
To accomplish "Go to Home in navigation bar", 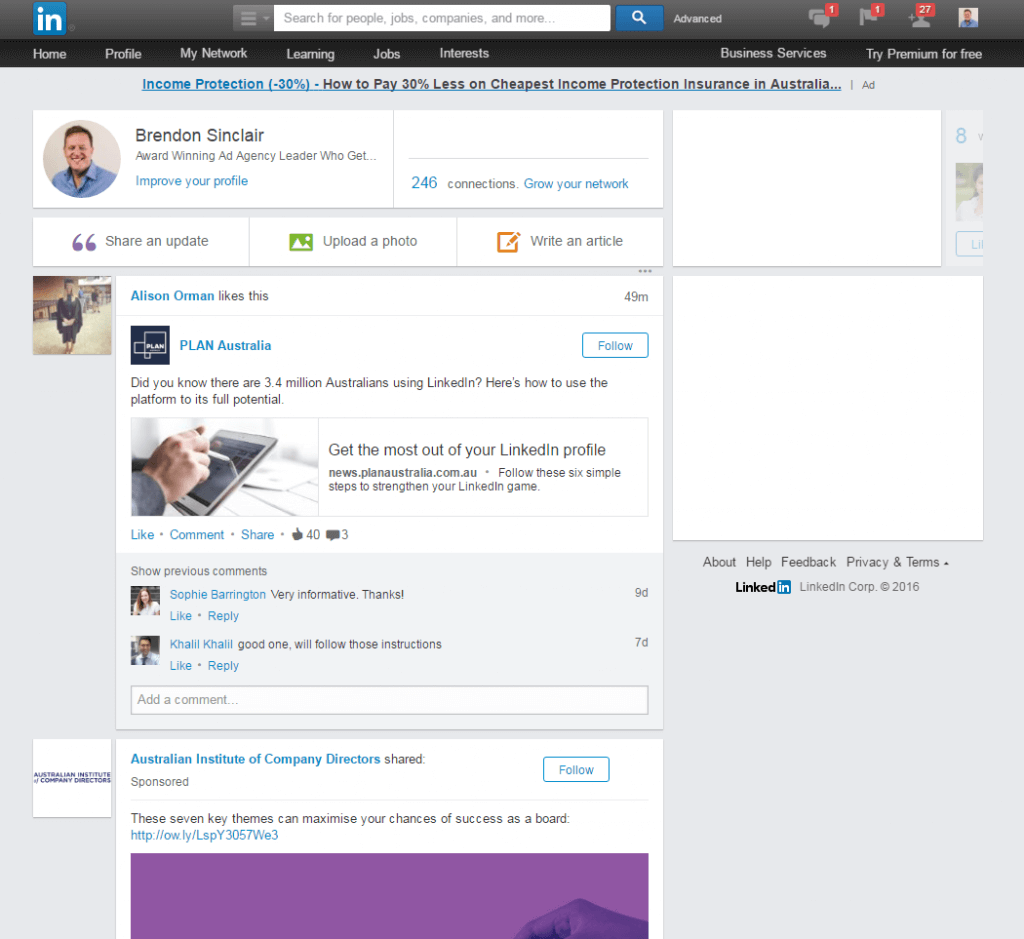I will (x=50, y=54).
